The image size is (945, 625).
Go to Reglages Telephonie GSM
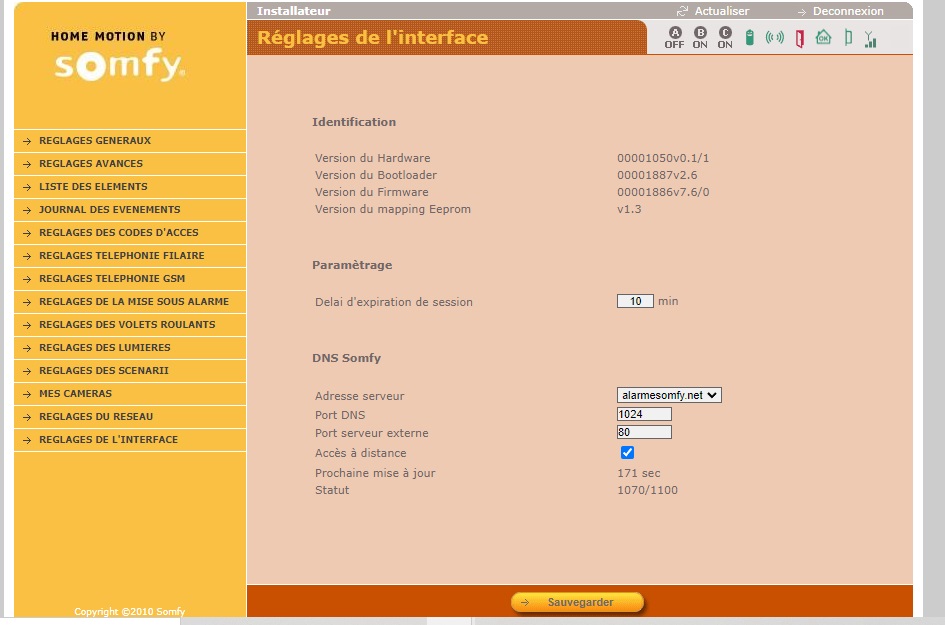130,278
